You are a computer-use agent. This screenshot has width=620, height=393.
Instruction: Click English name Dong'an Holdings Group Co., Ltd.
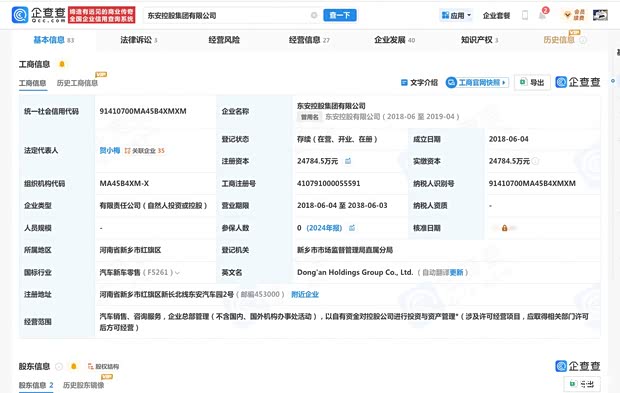click(355, 272)
